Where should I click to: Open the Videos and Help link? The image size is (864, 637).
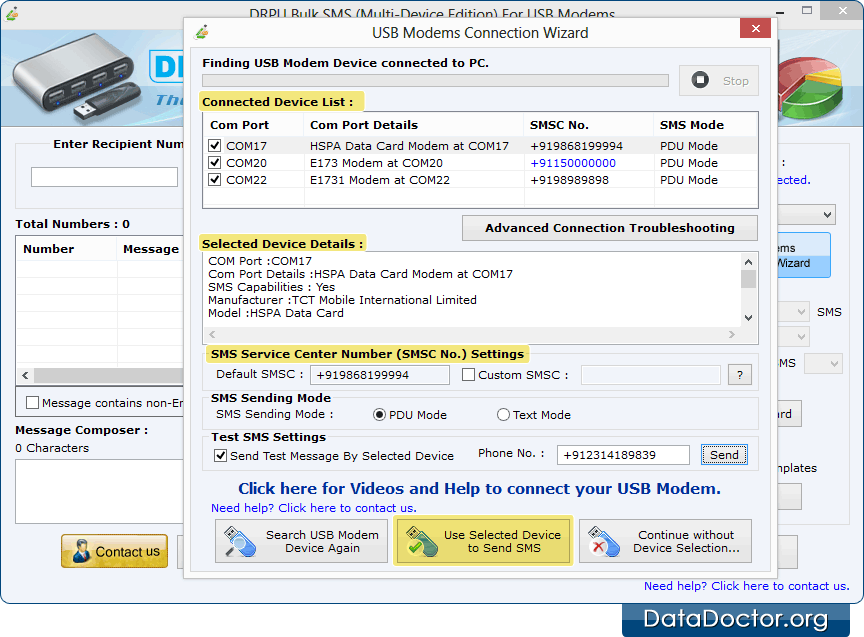coord(479,489)
